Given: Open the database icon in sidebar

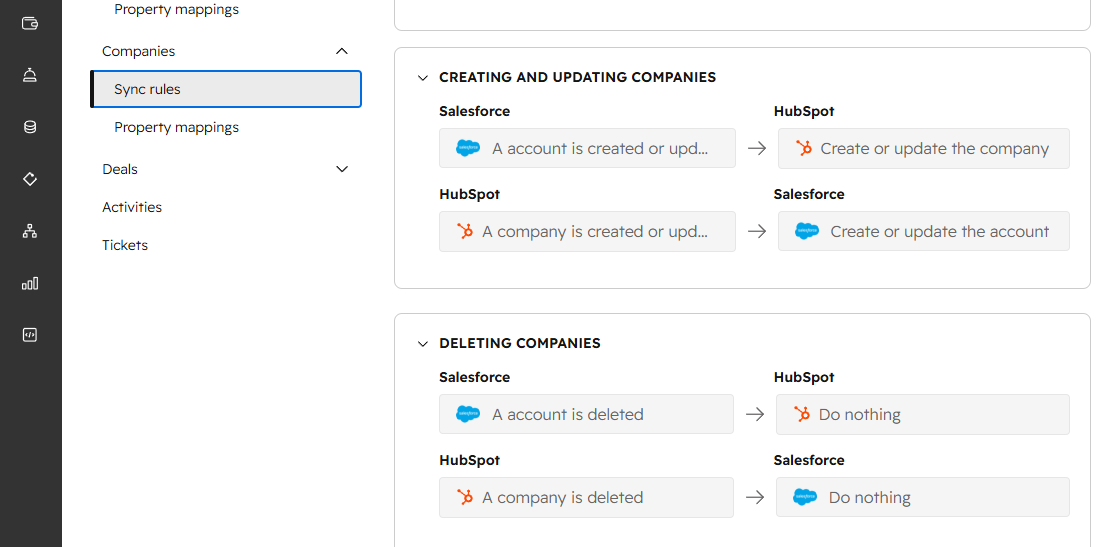Looking at the screenshot, I should click(29, 127).
